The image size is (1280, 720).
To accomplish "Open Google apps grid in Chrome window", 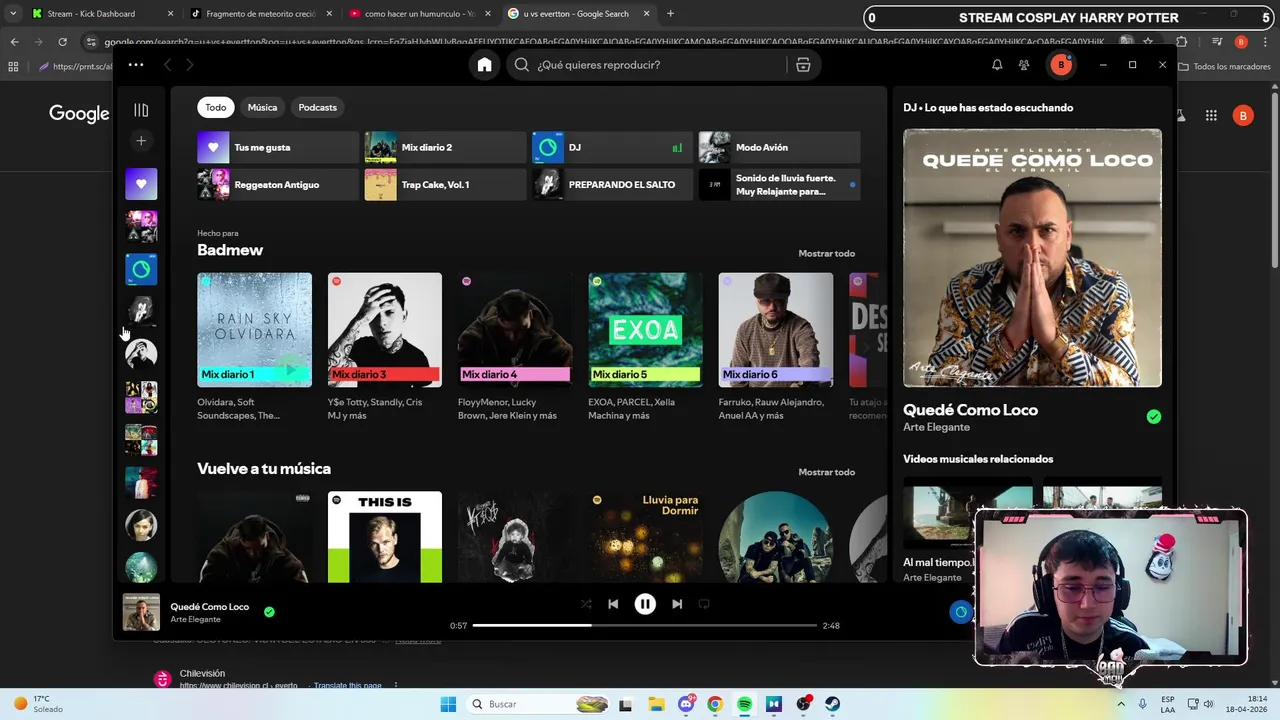I will [x=1211, y=116].
